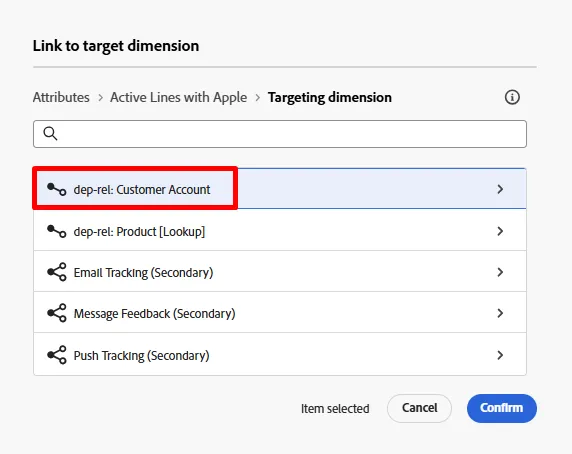Select Push Tracking (Secondary) row text
This screenshot has width=572, height=454.
point(142,356)
